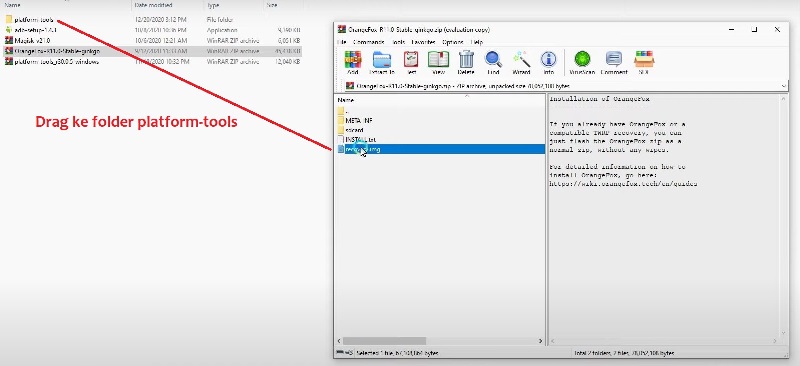Open the File menu in WinRAR
Viewport: 800px width, 366px height.
coord(341,42)
